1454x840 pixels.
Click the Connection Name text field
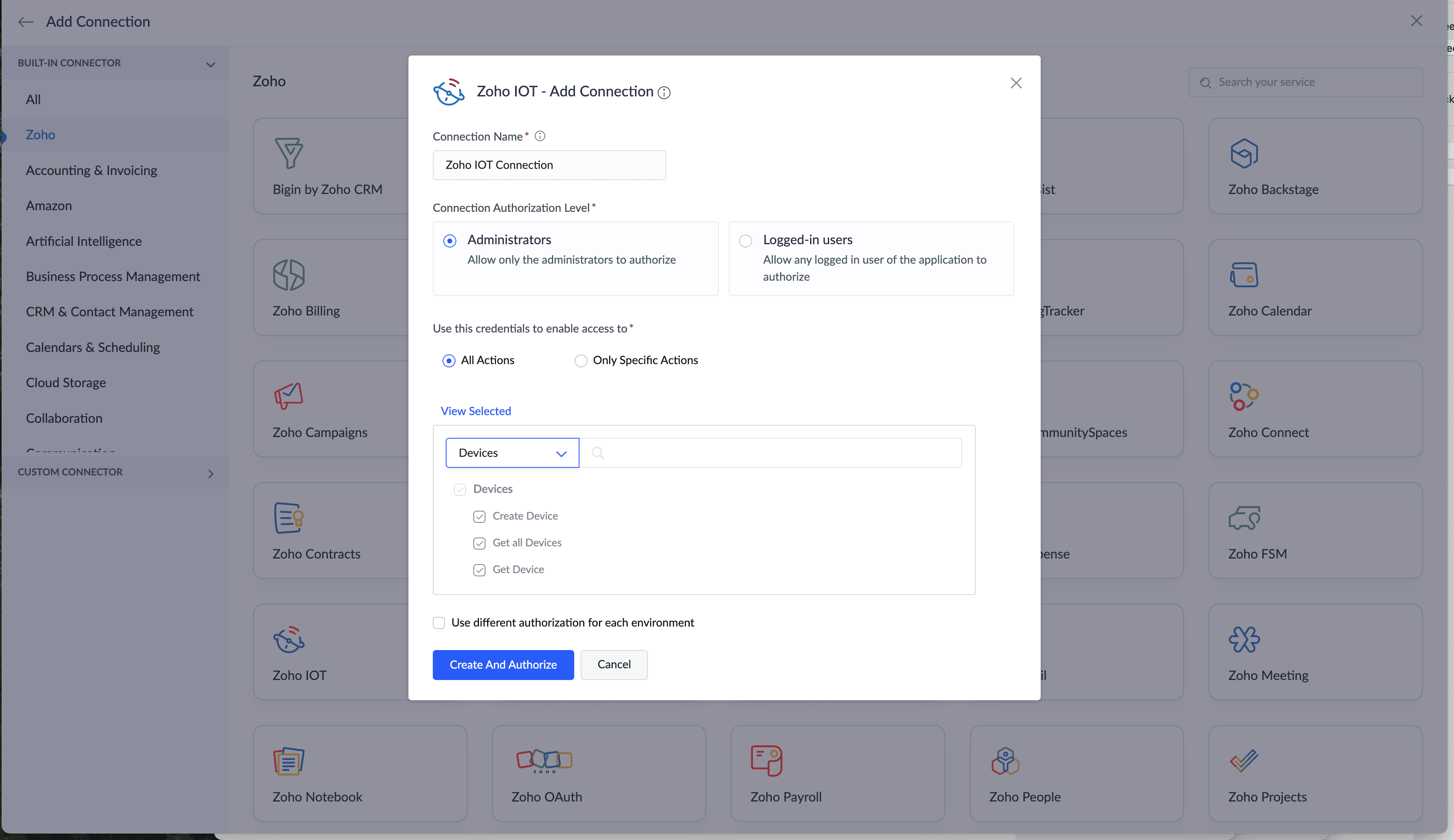click(549, 166)
